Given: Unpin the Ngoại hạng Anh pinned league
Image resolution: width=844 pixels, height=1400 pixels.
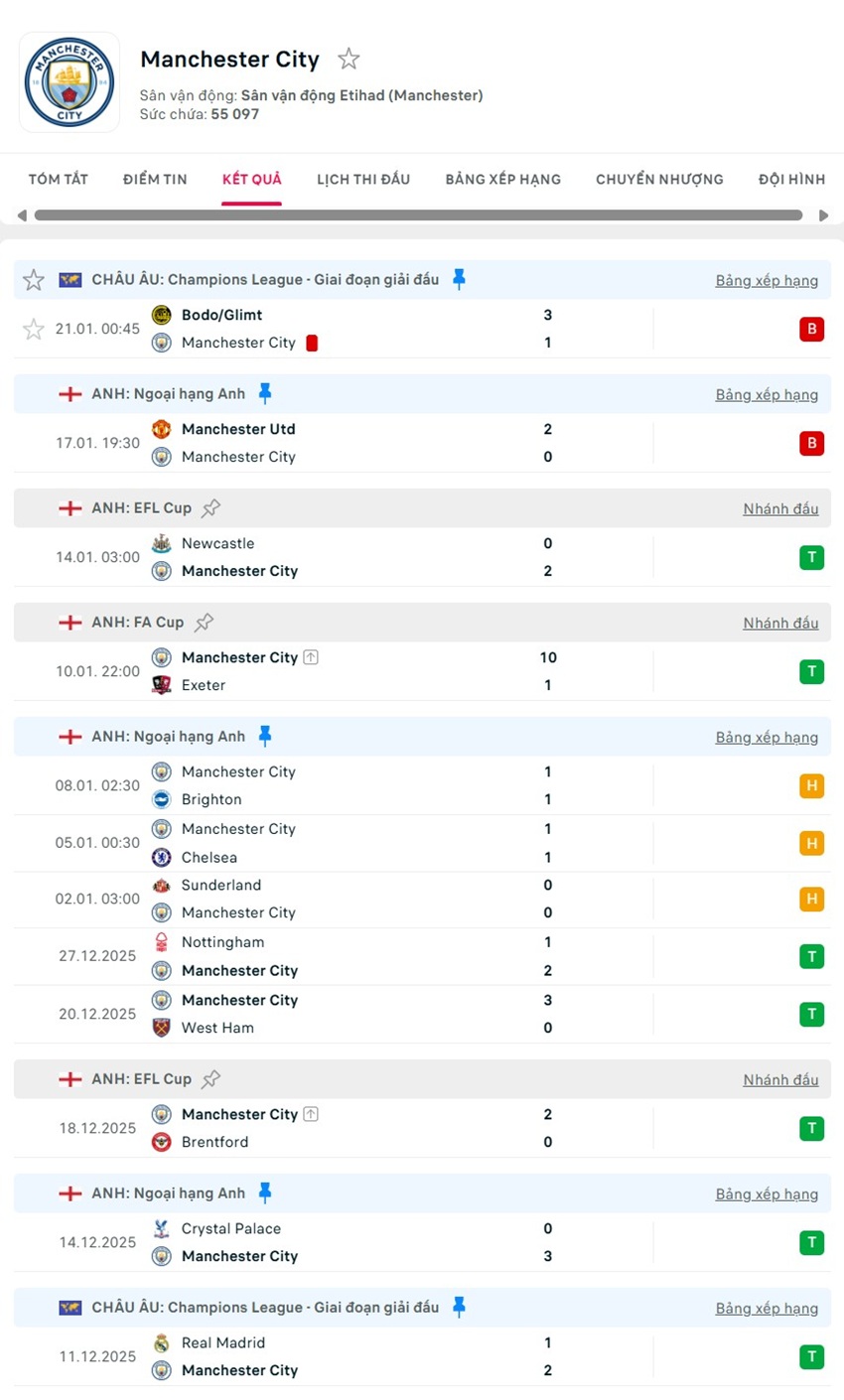Looking at the screenshot, I should tap(265, 393).
